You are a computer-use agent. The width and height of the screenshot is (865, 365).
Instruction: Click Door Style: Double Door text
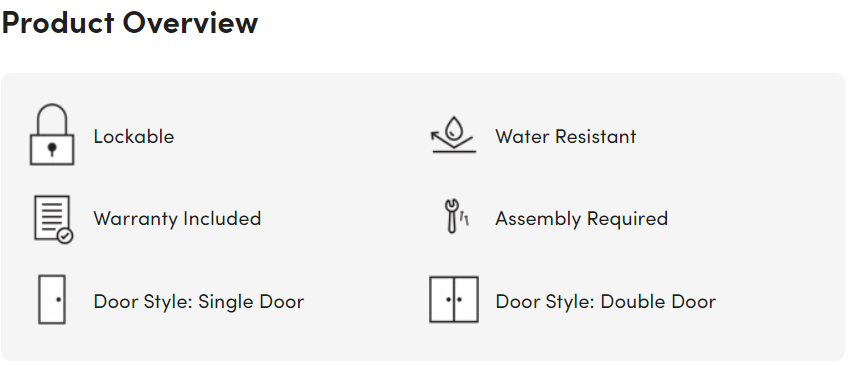click(605, 302)
